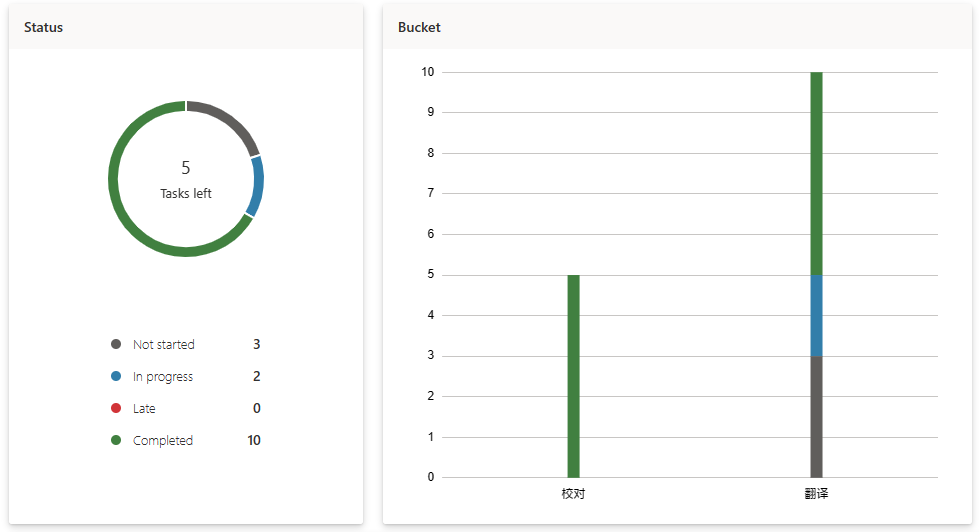Click green segment of 翻译 bar
This screenshot has width=979, height=532.
click(x=816, y=172)
